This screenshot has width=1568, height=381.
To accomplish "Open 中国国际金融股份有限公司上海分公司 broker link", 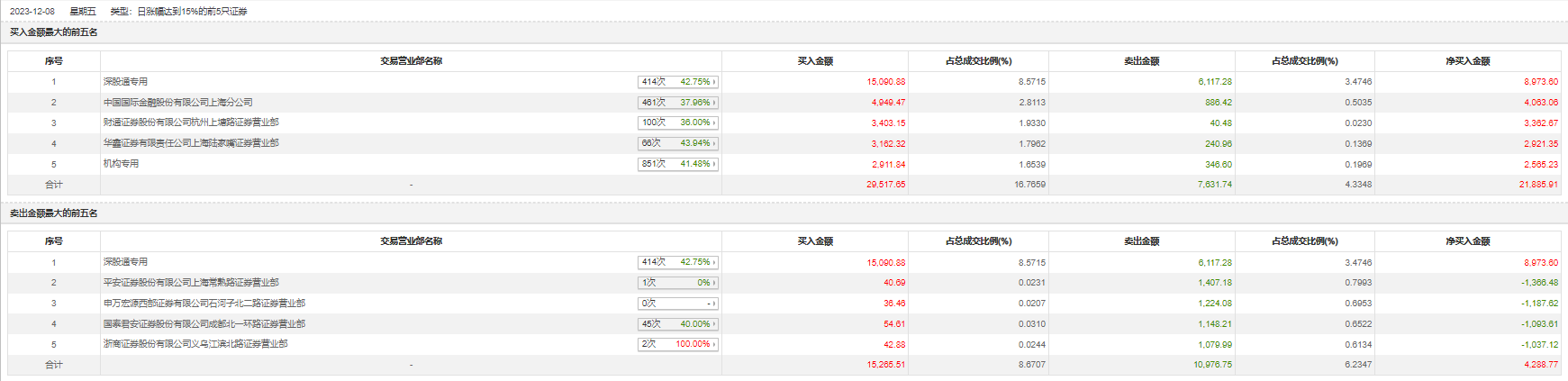I will [x=177, y=103].
